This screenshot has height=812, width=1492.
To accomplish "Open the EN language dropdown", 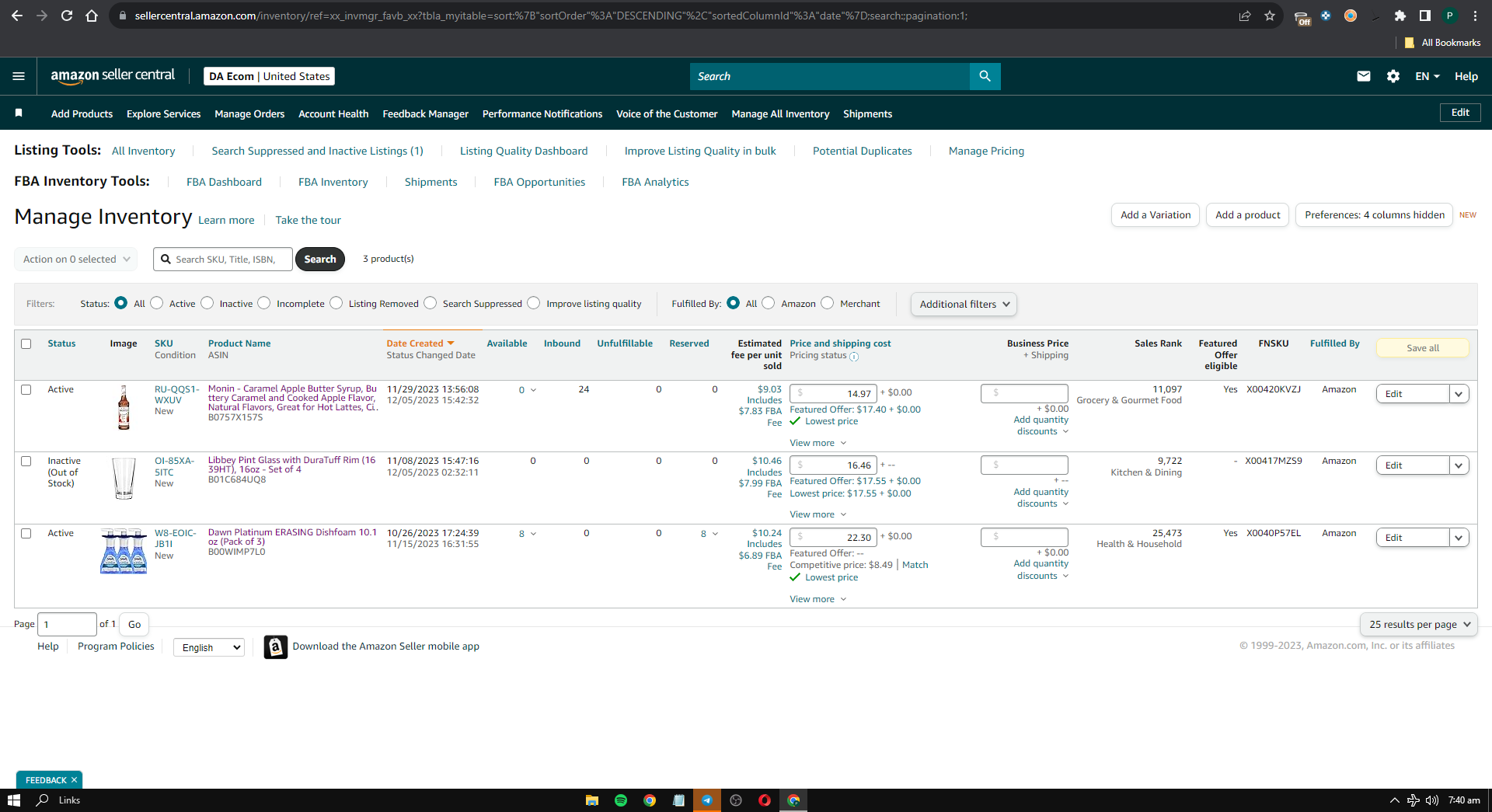I will click(x=1428, y=76).
